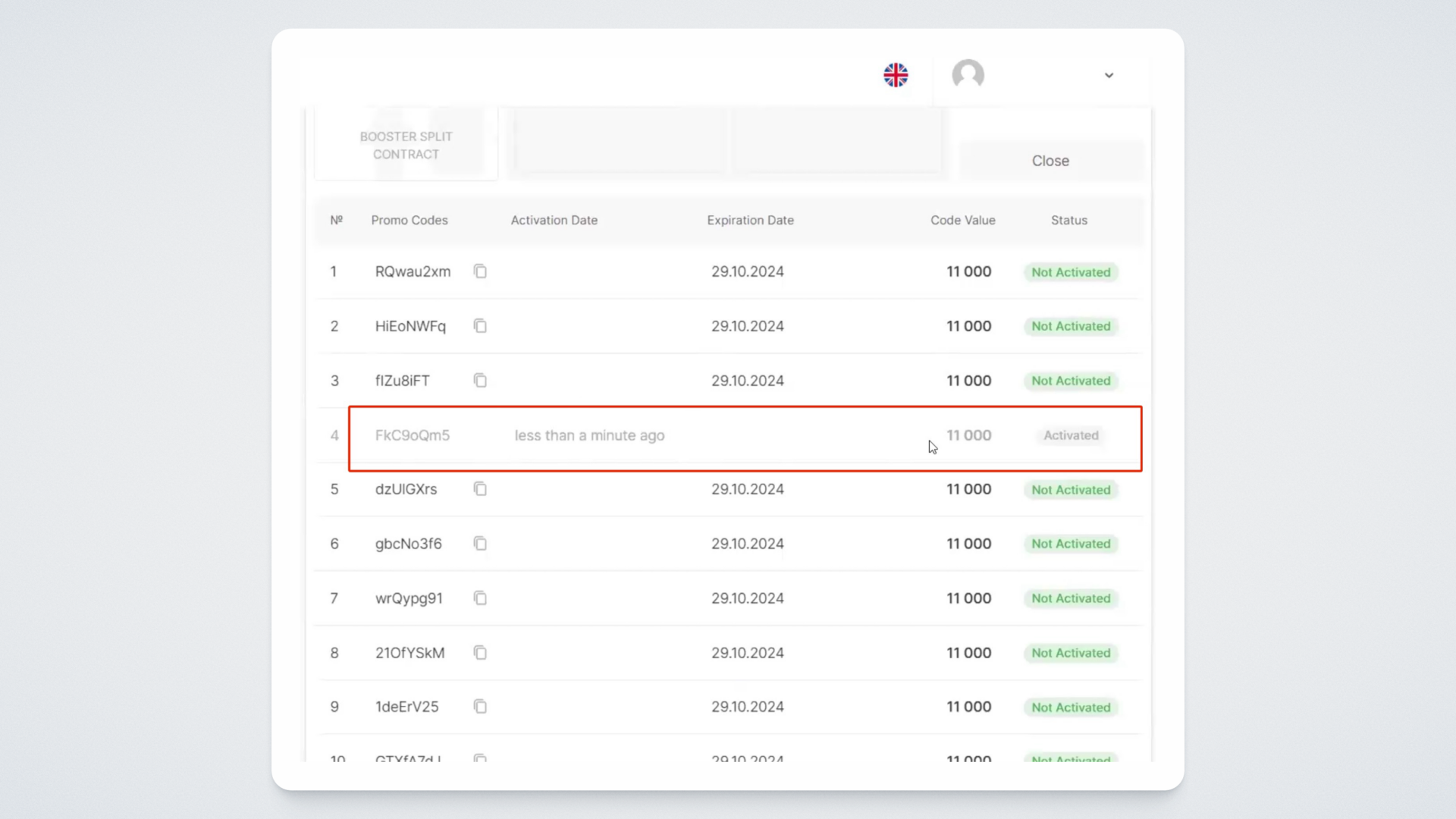Viewport: 1456px width, 819px height.
Task: Click the Not Activated badge in row 1
Action: tap(1070, 272)
